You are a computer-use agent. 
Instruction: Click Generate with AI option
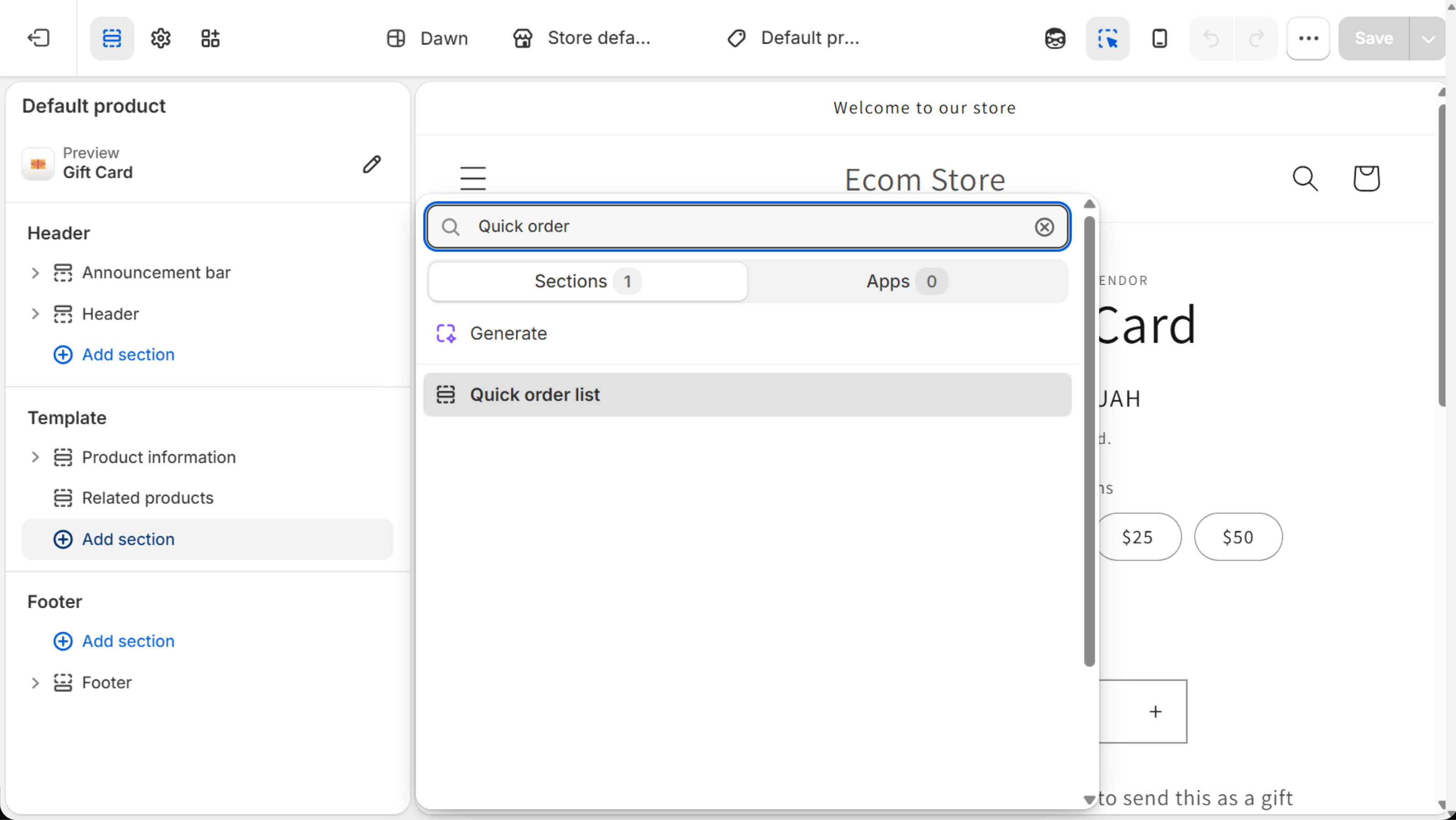click(747, 333)
